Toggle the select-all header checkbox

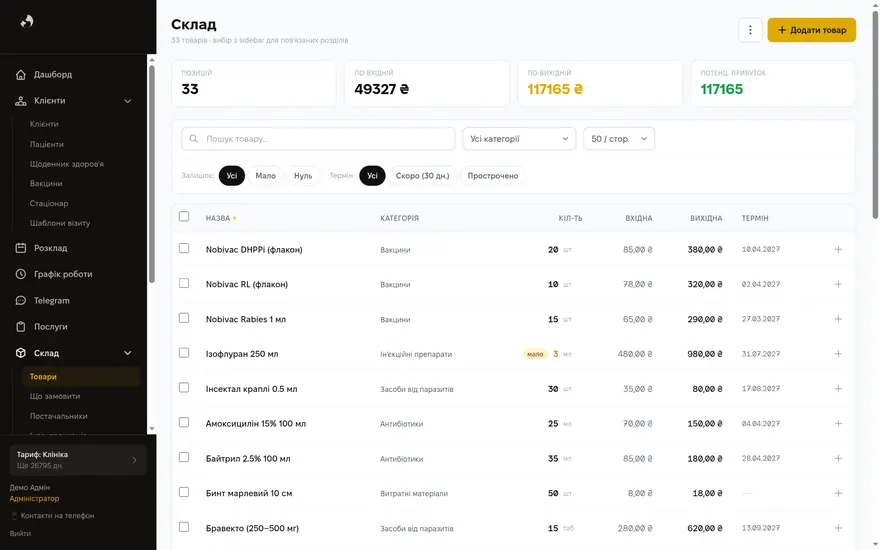click(184, 217)
